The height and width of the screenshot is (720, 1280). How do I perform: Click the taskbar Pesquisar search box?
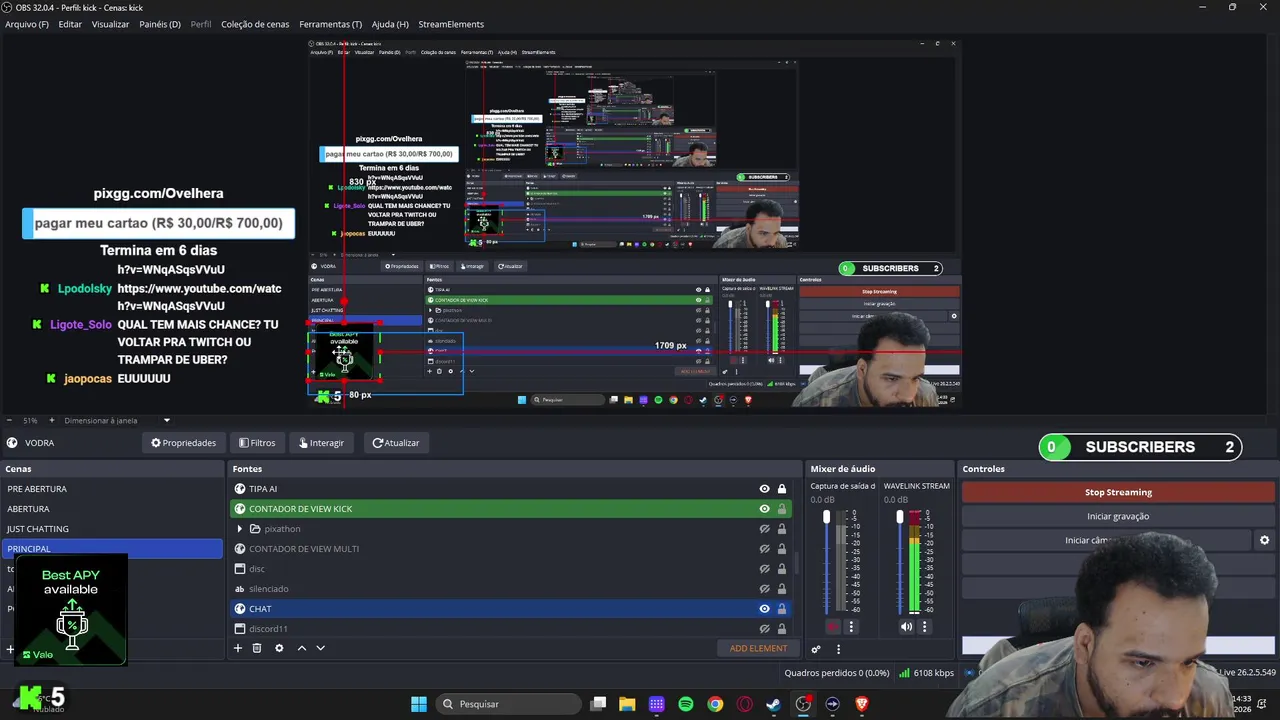(509, 704)
